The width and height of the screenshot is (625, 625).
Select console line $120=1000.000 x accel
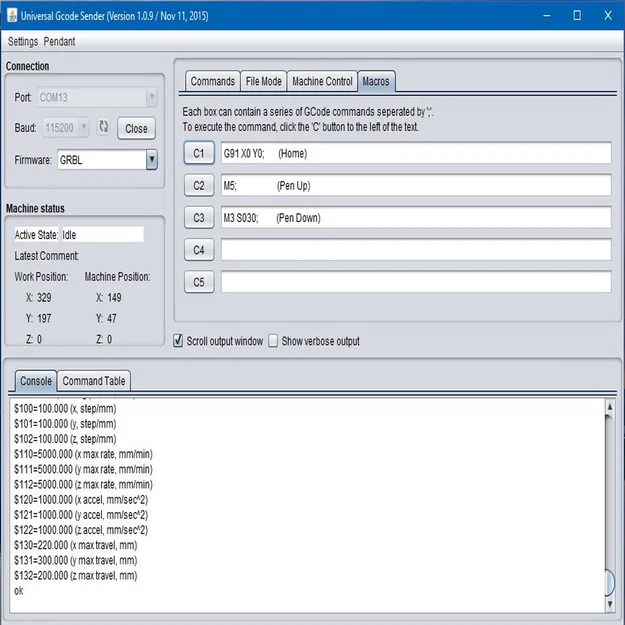(x=81, y=499)
